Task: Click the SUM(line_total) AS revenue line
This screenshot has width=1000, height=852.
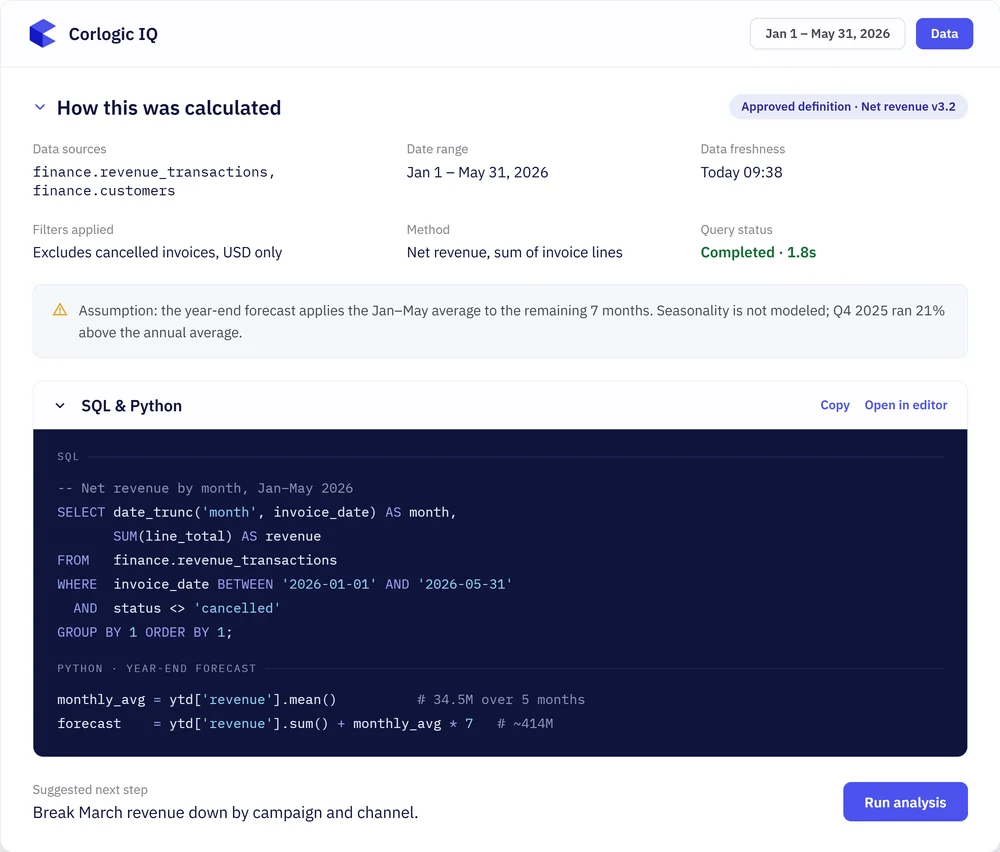Action: pyautogui.click(x=217, y=536)
